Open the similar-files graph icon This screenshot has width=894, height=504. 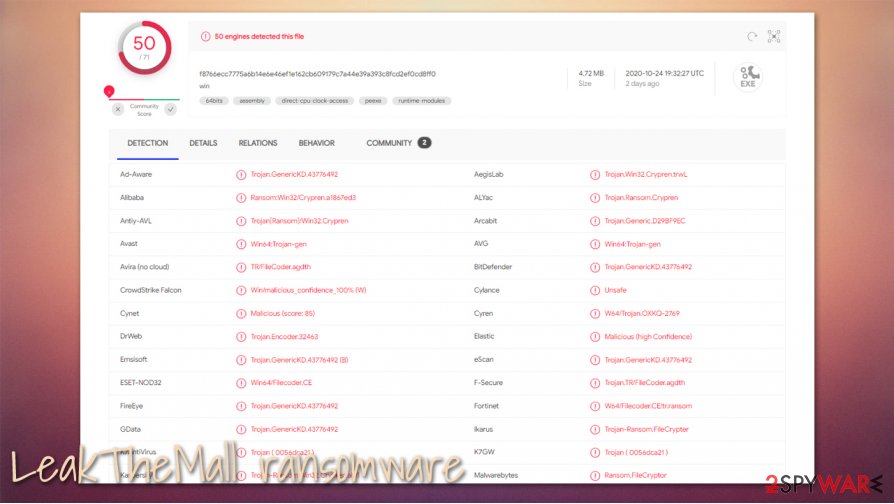tap(774, 36)
